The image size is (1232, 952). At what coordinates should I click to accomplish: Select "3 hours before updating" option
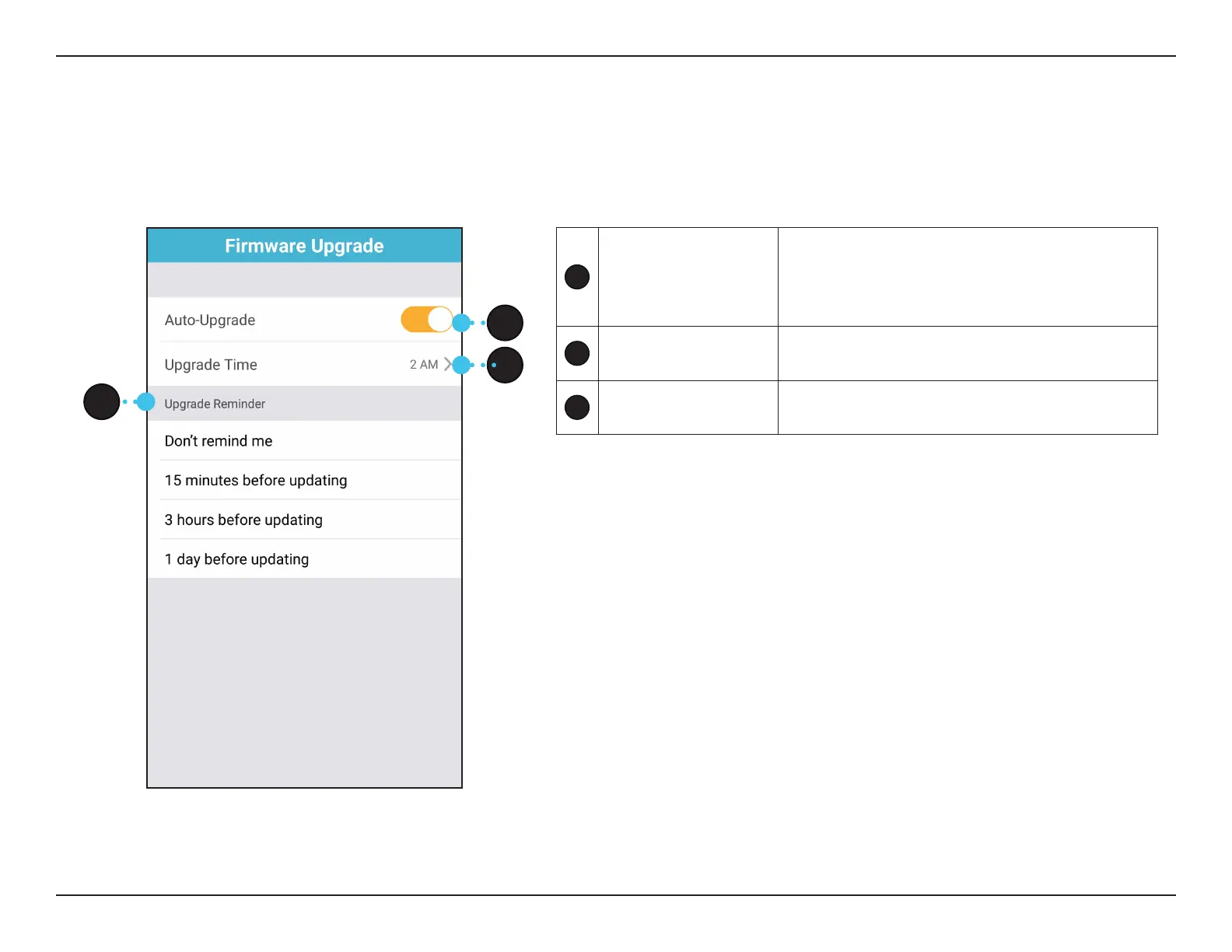pos(243,520)
